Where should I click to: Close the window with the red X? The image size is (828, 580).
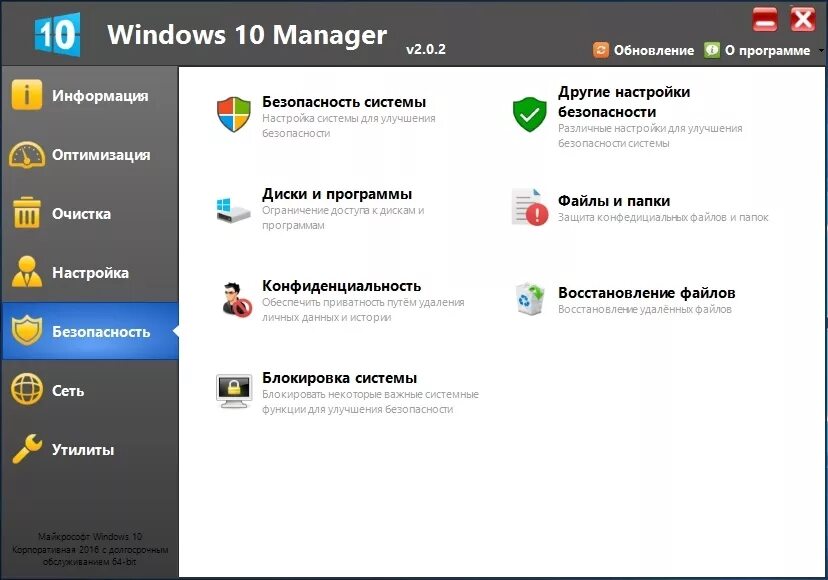tap(802, 19)
